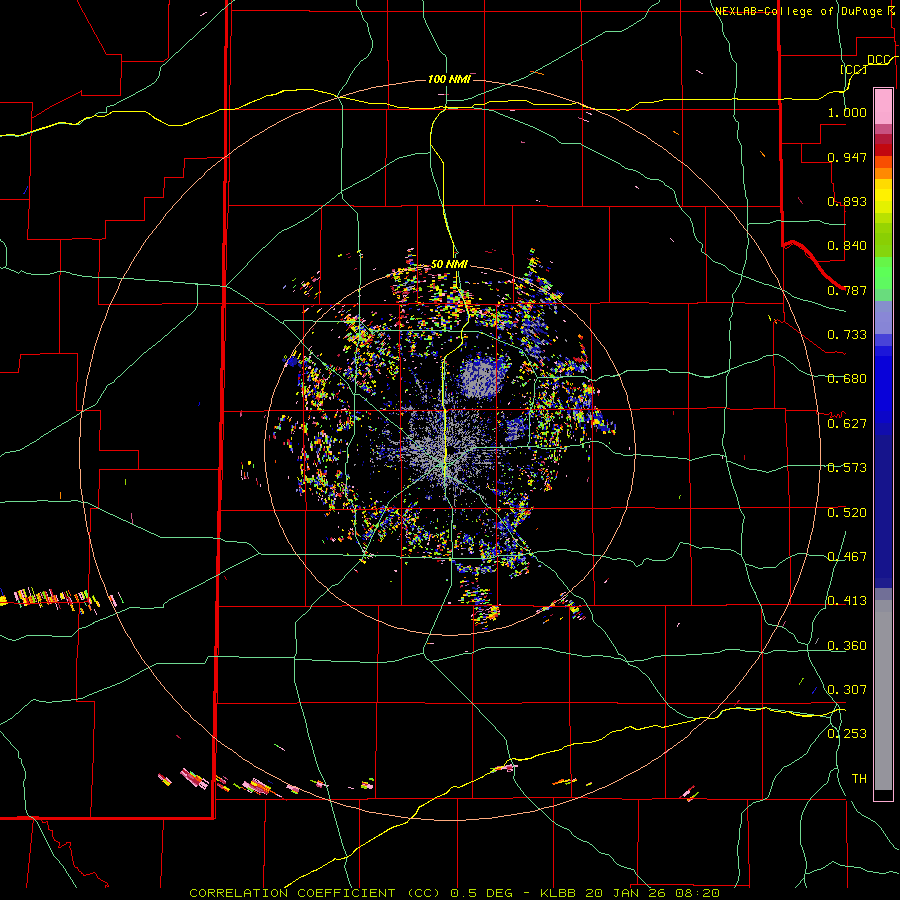This screenshot has height=900, width=900.
Task: Click the 0.360 color scale value
Action: coord(847,646)
